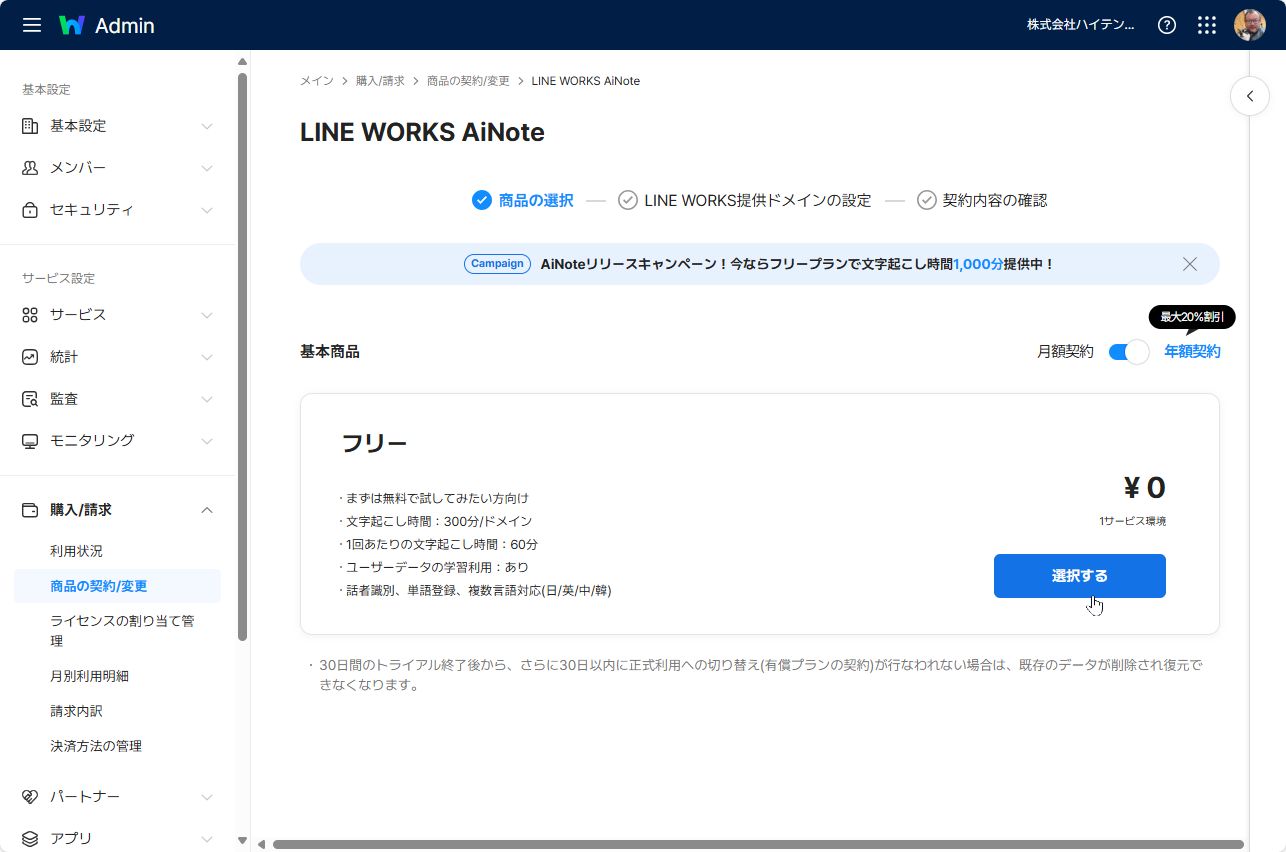This screenshot has width=1286, height=852.
Task: Expand the セキュリティ menu chevron
Action: pos(207,210)
